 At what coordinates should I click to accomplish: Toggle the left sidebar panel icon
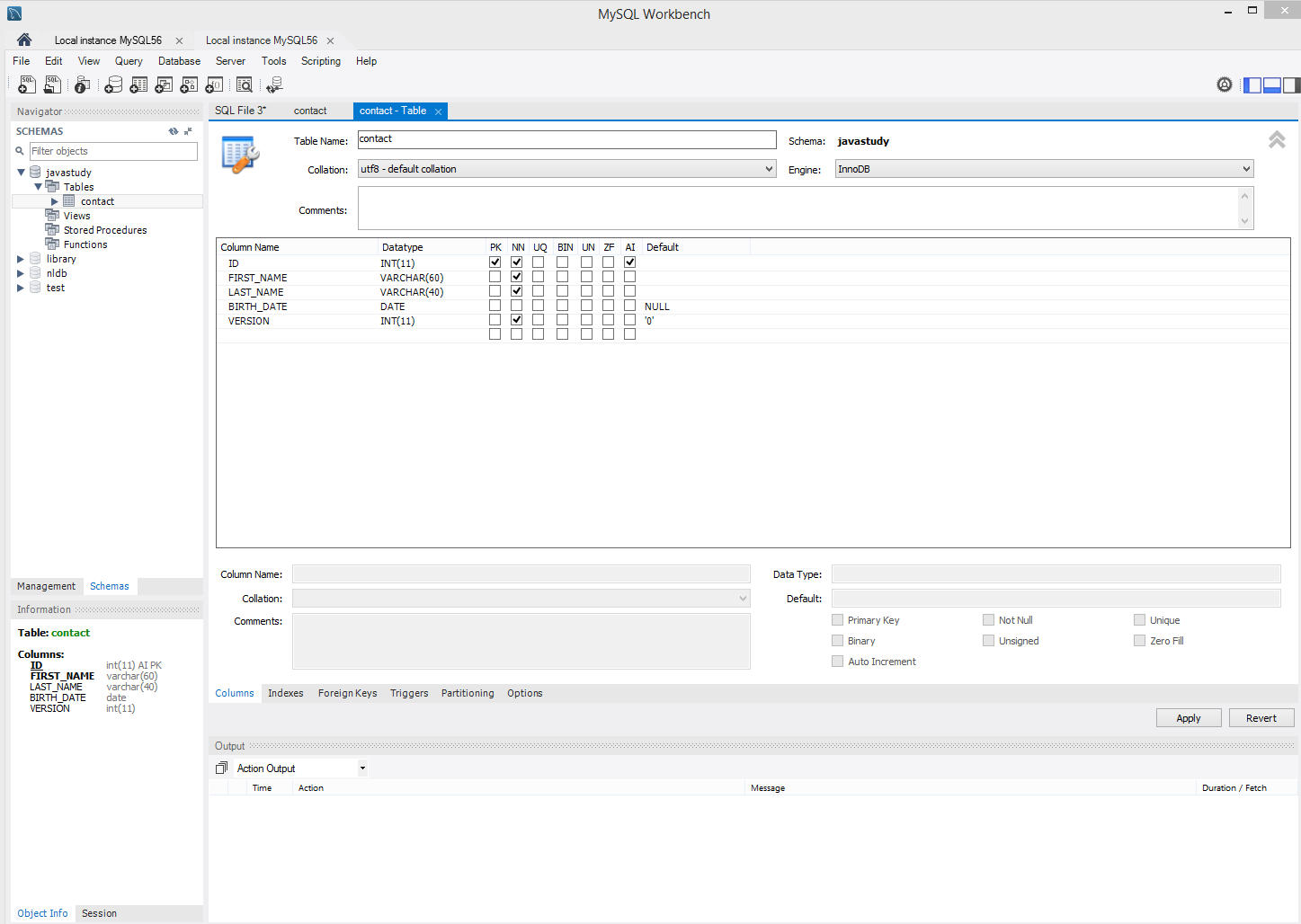[x=1252, y=85]
